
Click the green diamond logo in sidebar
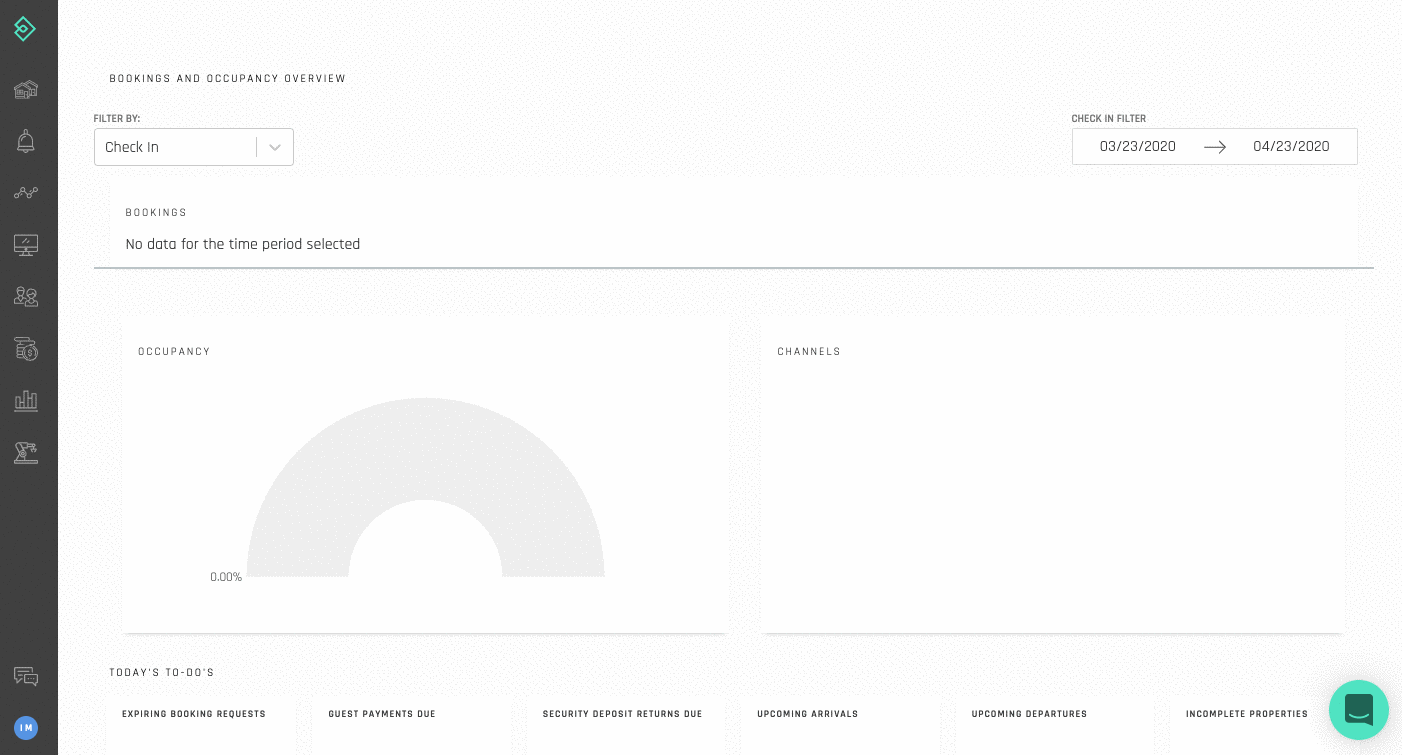point(25,29)
